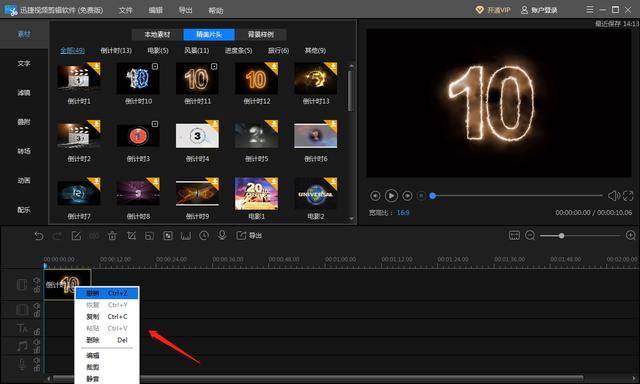Click the fullscreen icon under the preview
The height and width of the screenshot is (384, 640).
pos(628,196)
